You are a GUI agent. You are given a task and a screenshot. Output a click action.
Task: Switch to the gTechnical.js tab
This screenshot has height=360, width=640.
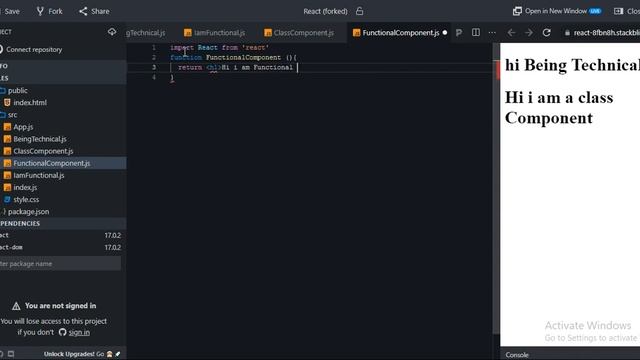[x=145, y=33]
